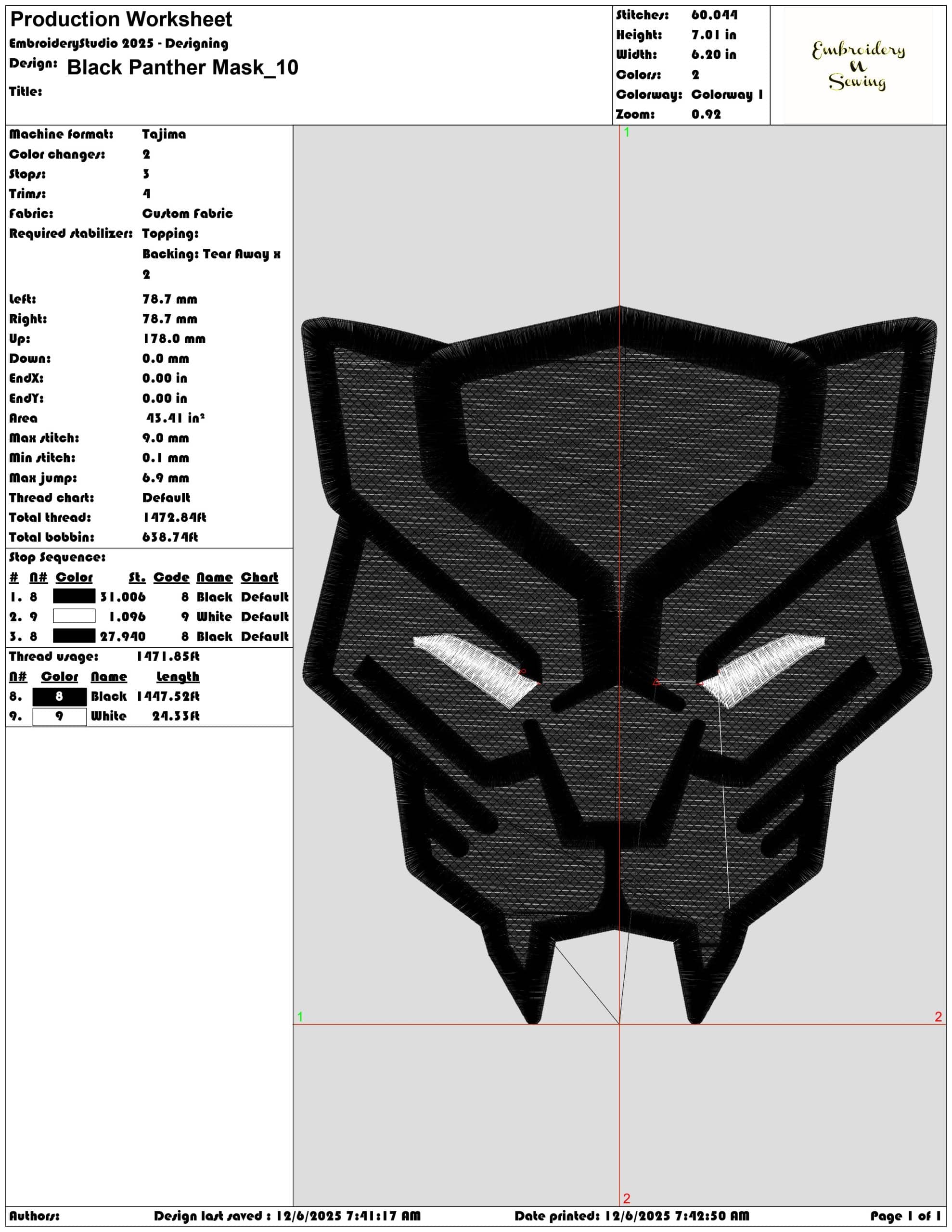Click the "EndY:" label
952x1232 pixels.
pos(26,398)
